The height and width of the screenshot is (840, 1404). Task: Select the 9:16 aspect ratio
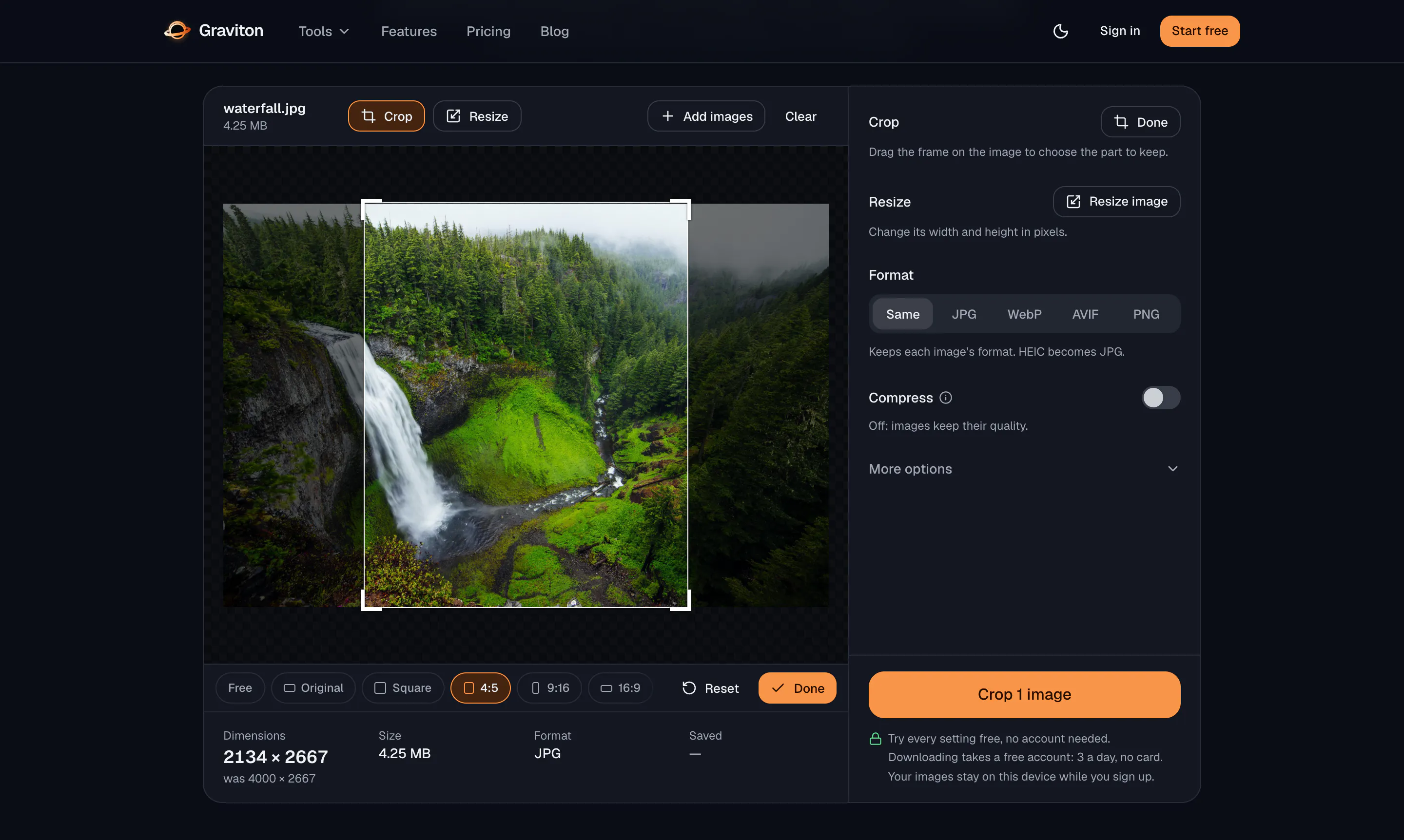coord(549,687)
